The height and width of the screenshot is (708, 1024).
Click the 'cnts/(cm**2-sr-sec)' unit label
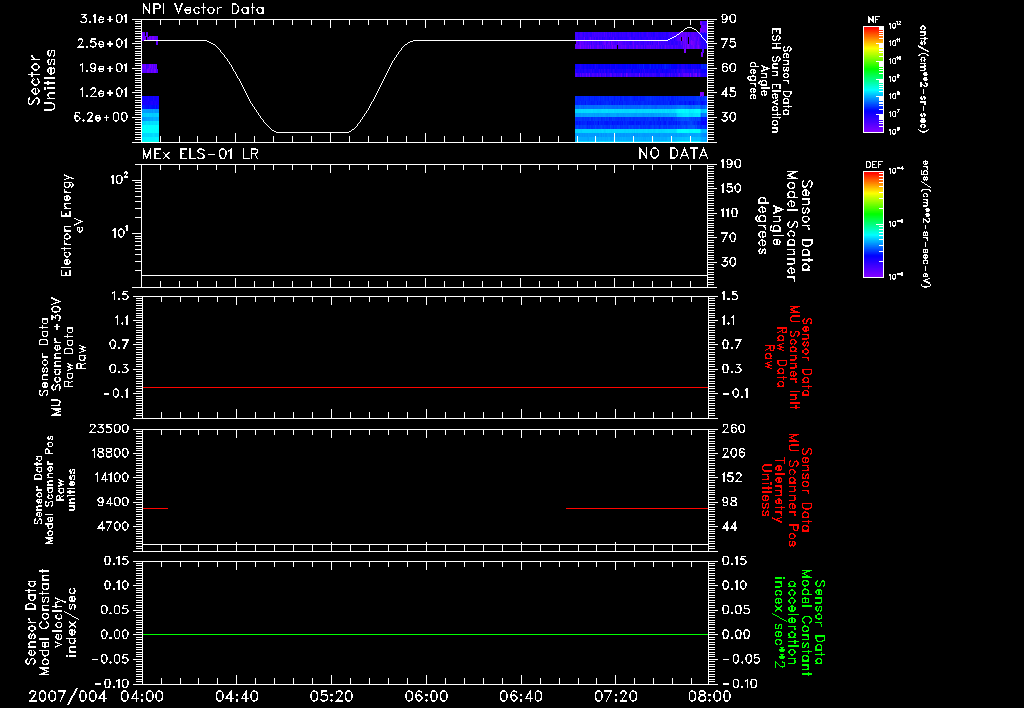coord(923,78)
